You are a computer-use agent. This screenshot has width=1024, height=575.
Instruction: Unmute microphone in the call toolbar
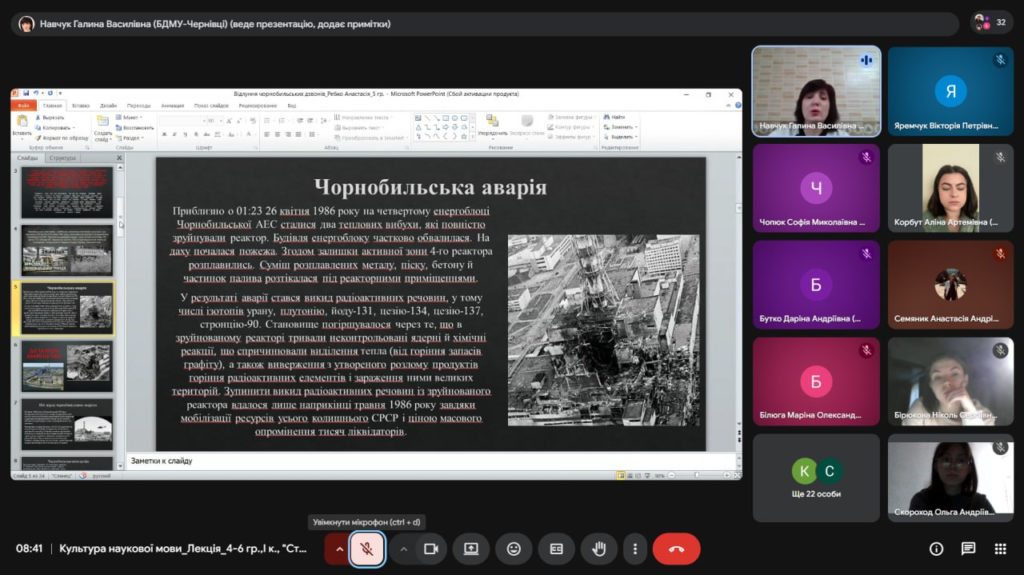pos(367,549)
